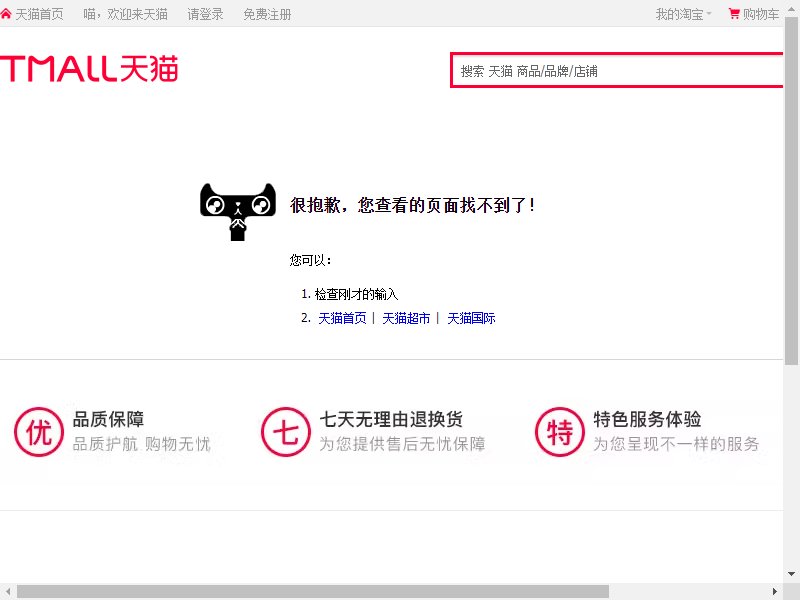Image resolution: width=800 pixels, height=600 pixels.
Task: Open the 免费注册 registration link
Action: point(267,14)
